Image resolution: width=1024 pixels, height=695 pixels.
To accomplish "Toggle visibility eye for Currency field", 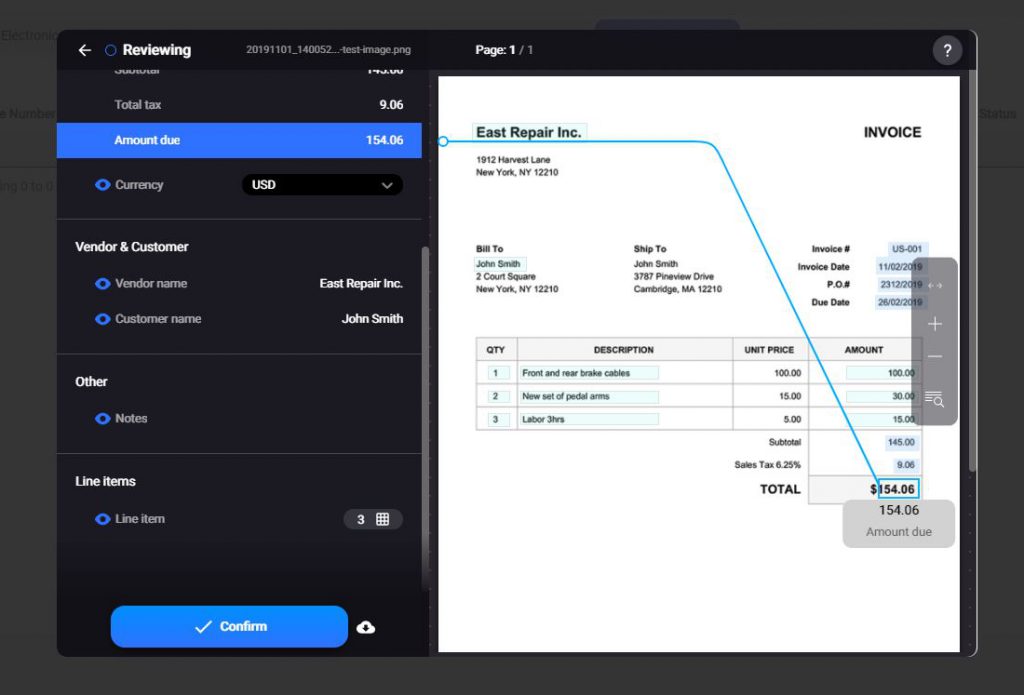I will click(102, 185).
